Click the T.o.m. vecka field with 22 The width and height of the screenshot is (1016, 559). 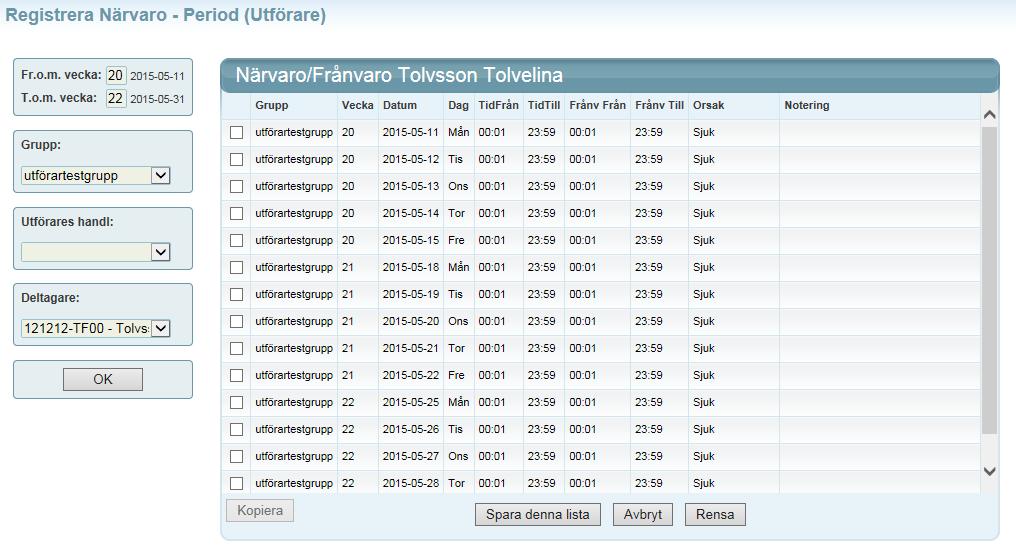click(x=116, y=98)
